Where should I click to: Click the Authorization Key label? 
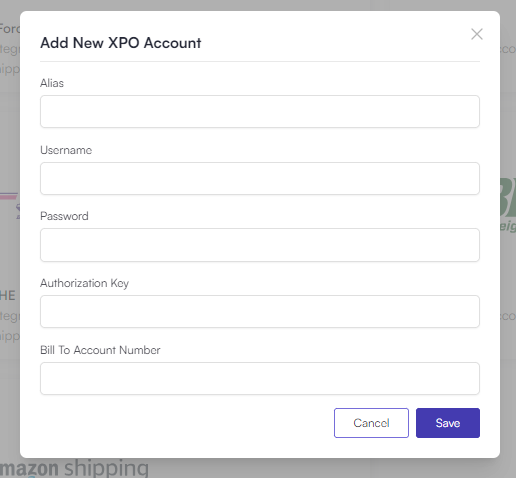click(x=84, y=283)
